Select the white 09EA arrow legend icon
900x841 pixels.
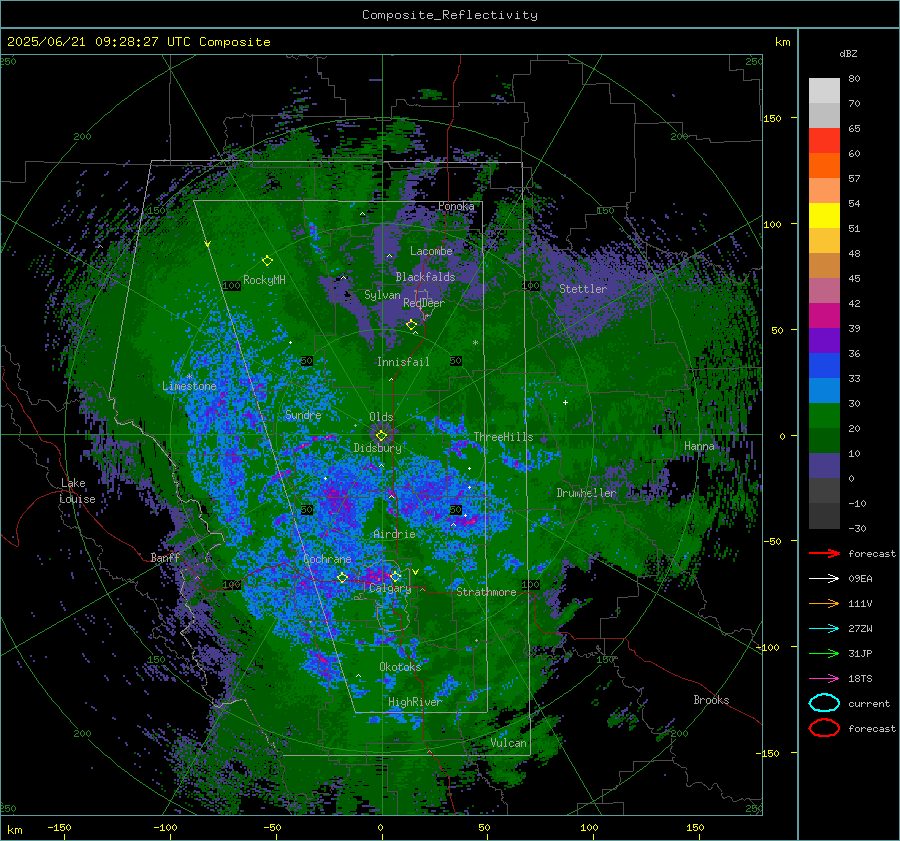[824, 579]
